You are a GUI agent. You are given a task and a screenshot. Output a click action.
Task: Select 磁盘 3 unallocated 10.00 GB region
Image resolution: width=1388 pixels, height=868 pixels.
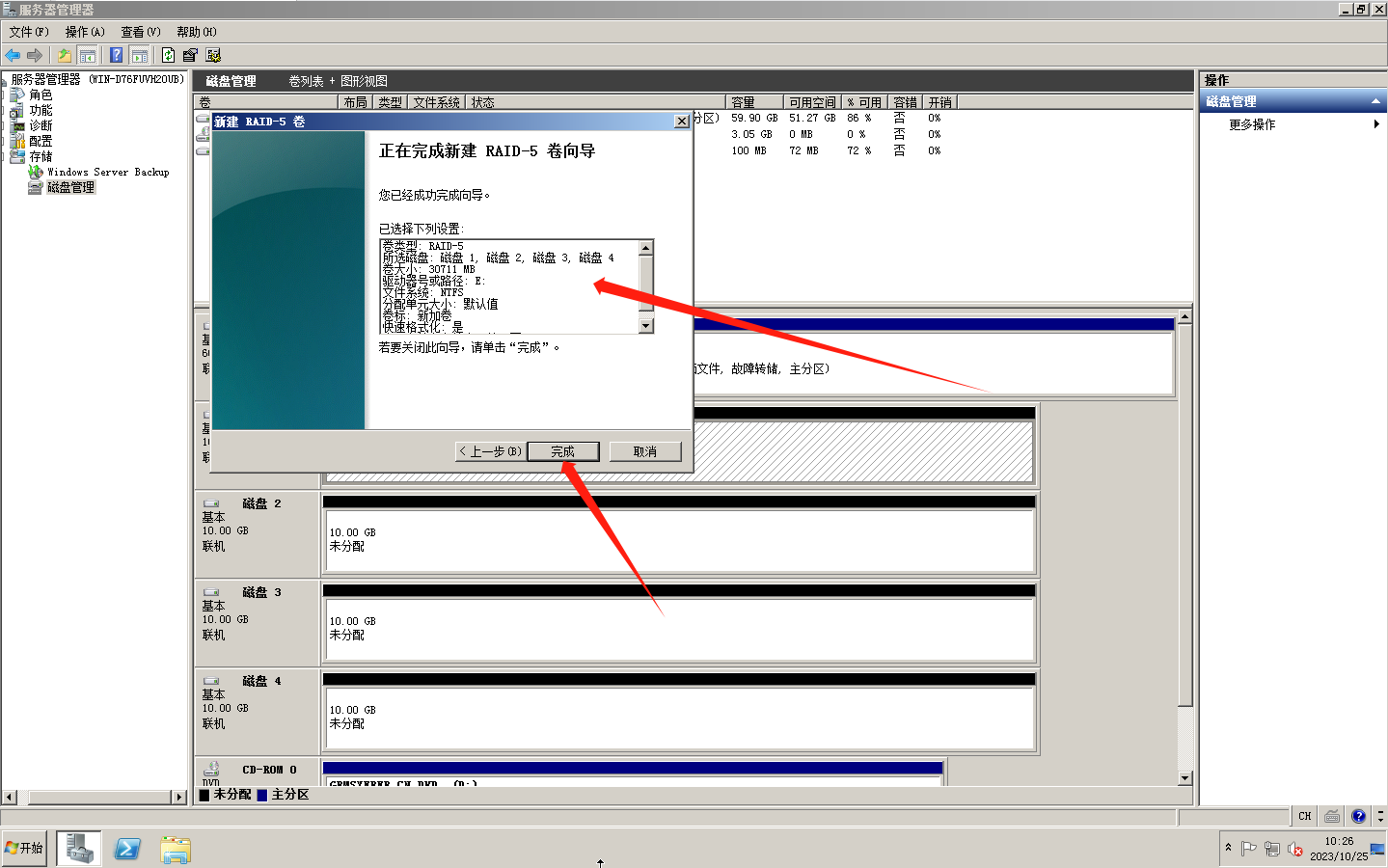(679, 629)
